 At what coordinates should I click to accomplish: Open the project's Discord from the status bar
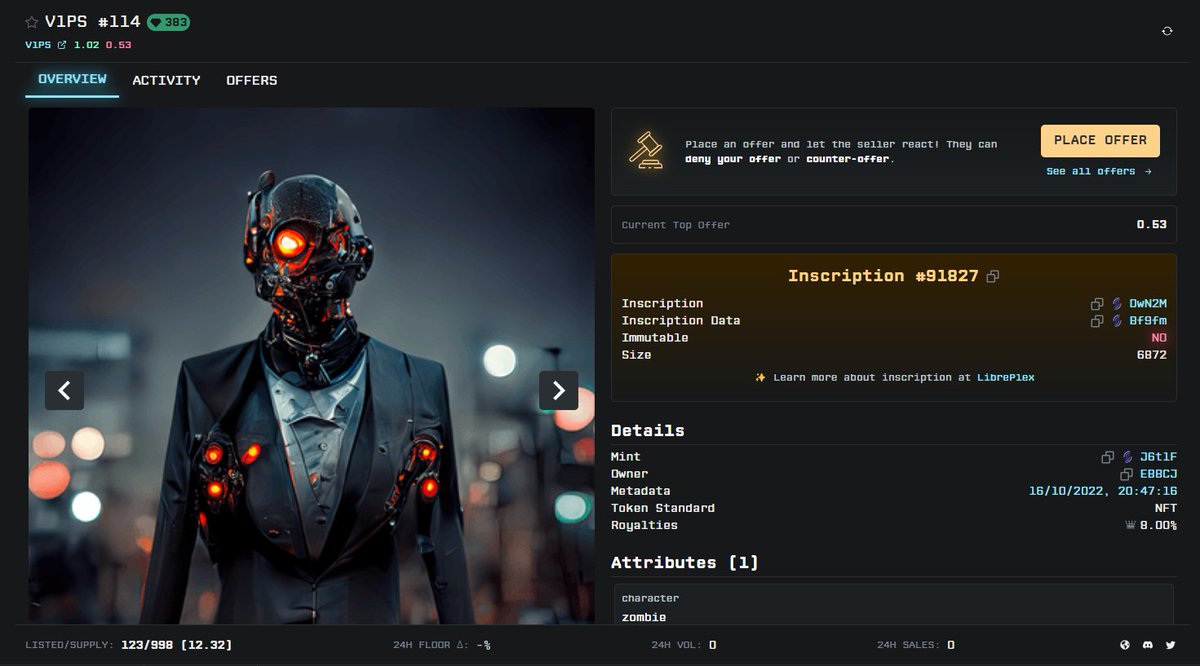pos(1150,645)
